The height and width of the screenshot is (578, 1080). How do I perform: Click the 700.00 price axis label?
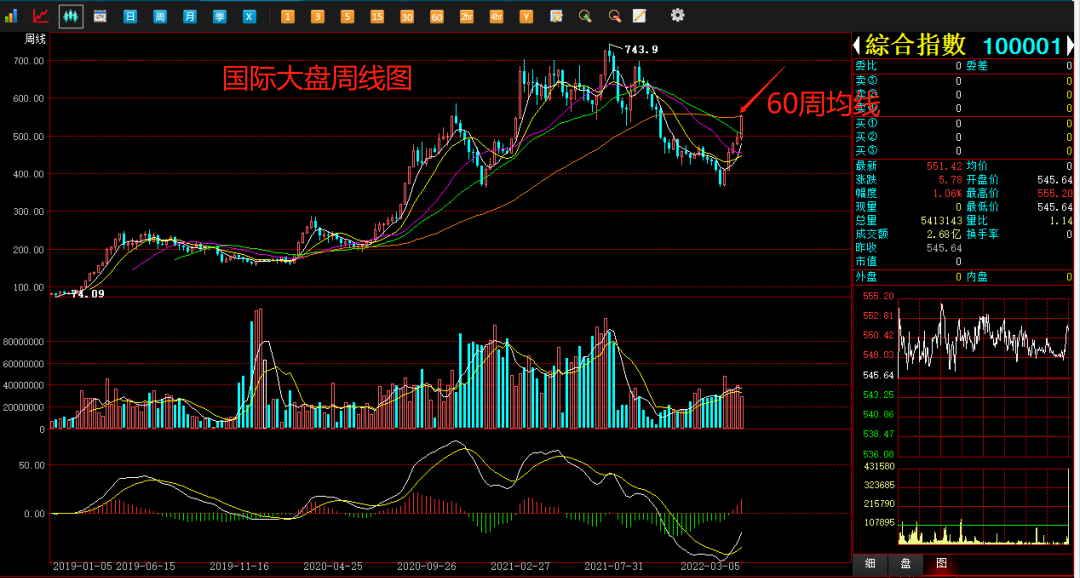pos(30,61)
